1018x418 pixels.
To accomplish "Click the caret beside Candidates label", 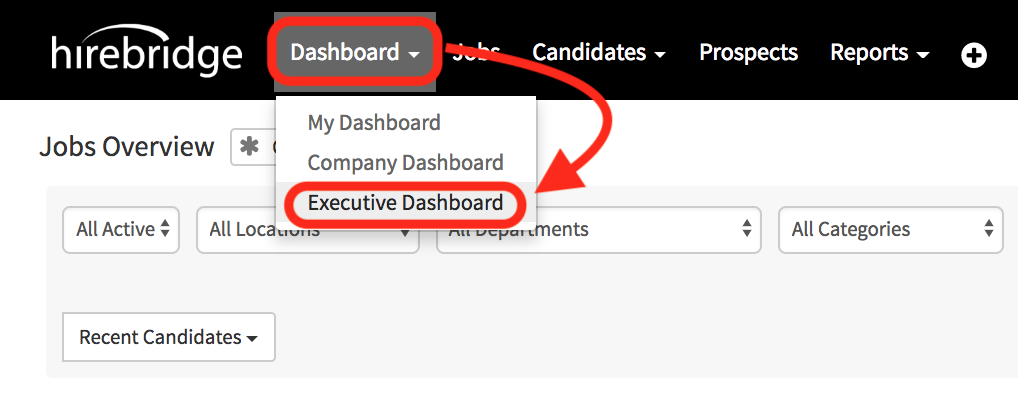I will pyautogui.click(x=660, y=56).
